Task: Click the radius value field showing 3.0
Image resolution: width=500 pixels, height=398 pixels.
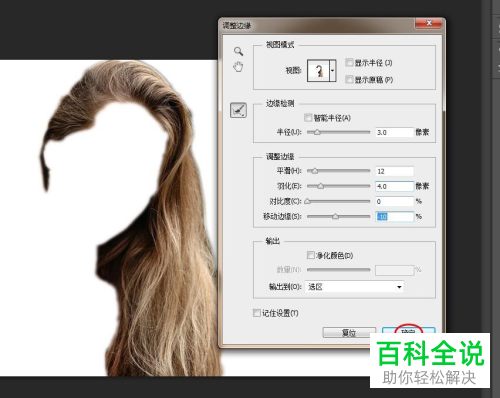Action: tap(394, 132)
